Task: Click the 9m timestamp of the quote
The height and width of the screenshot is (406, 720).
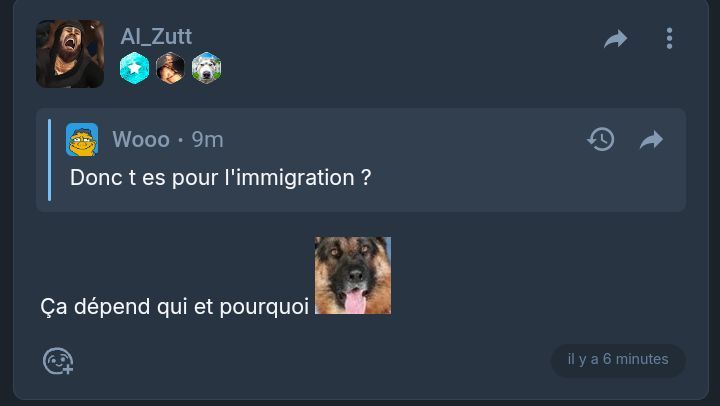Action: (207, 139)
